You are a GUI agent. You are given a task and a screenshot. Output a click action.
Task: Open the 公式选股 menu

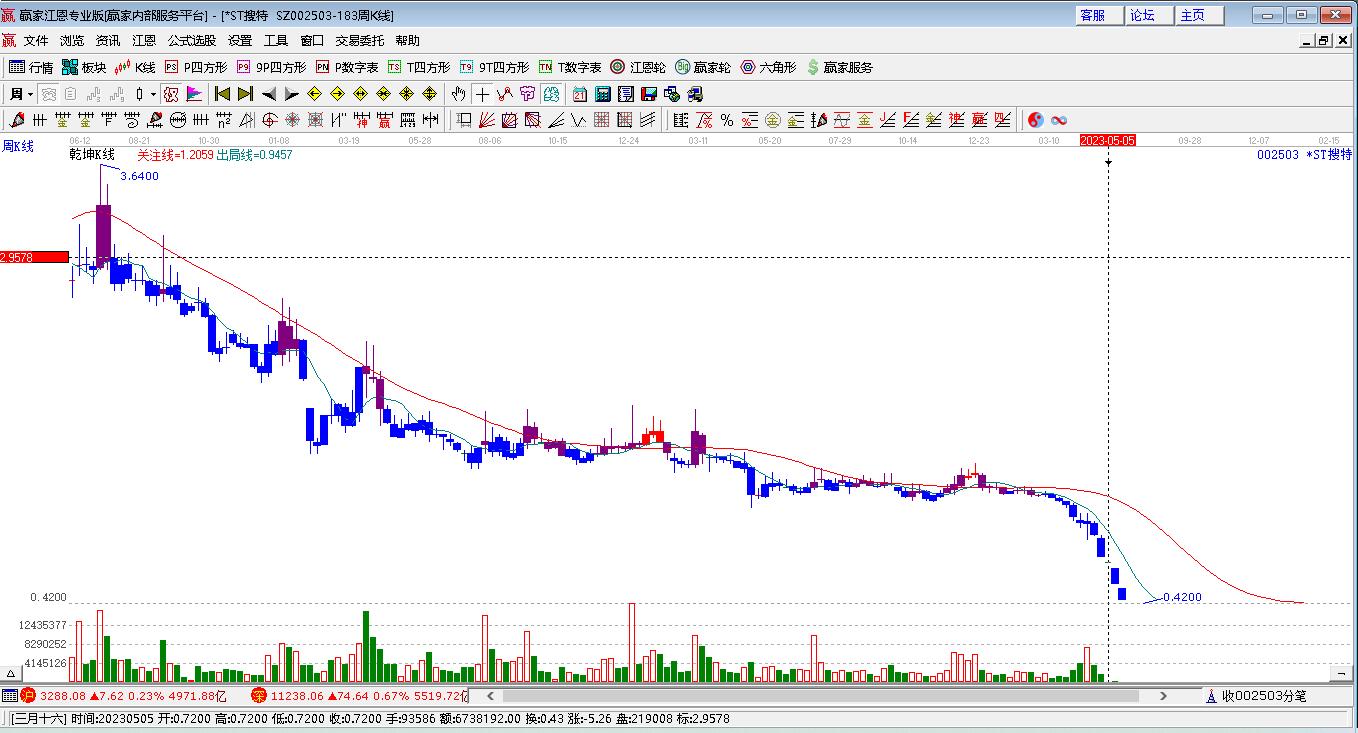[x=191, y=41]
